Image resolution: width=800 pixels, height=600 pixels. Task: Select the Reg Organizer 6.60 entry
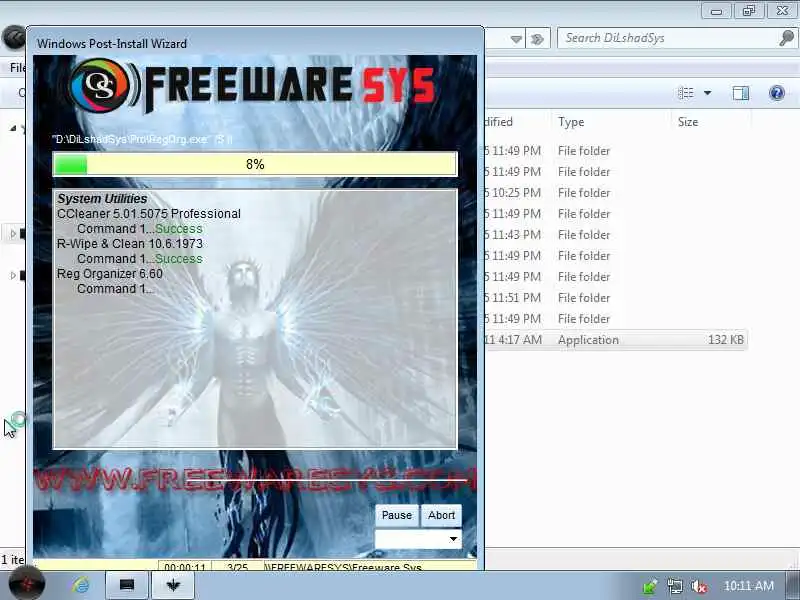click(110, 274)
